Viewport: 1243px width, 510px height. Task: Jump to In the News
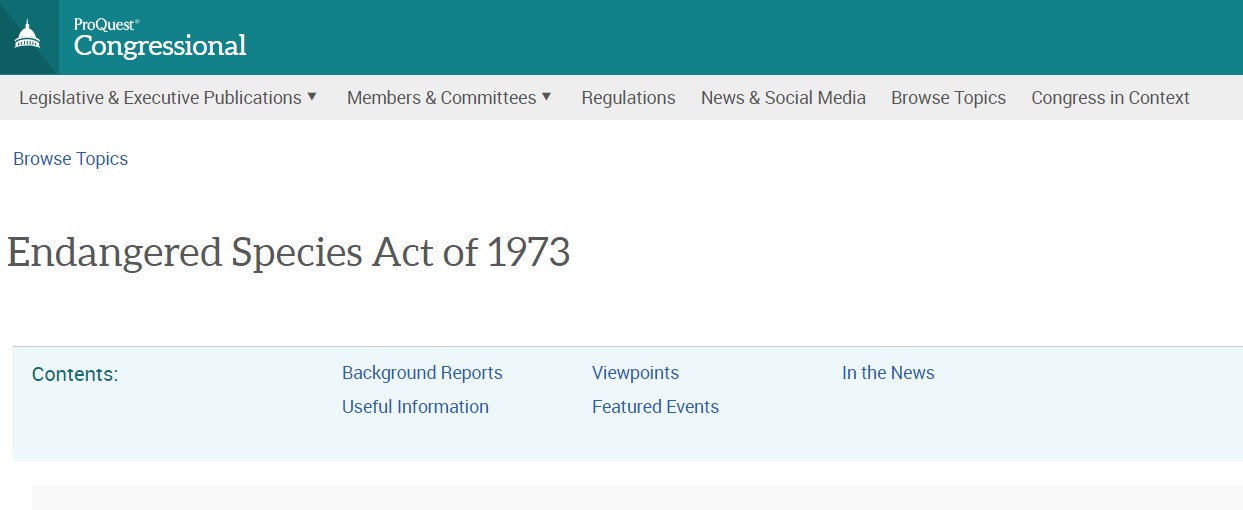(x=888, y=373)
